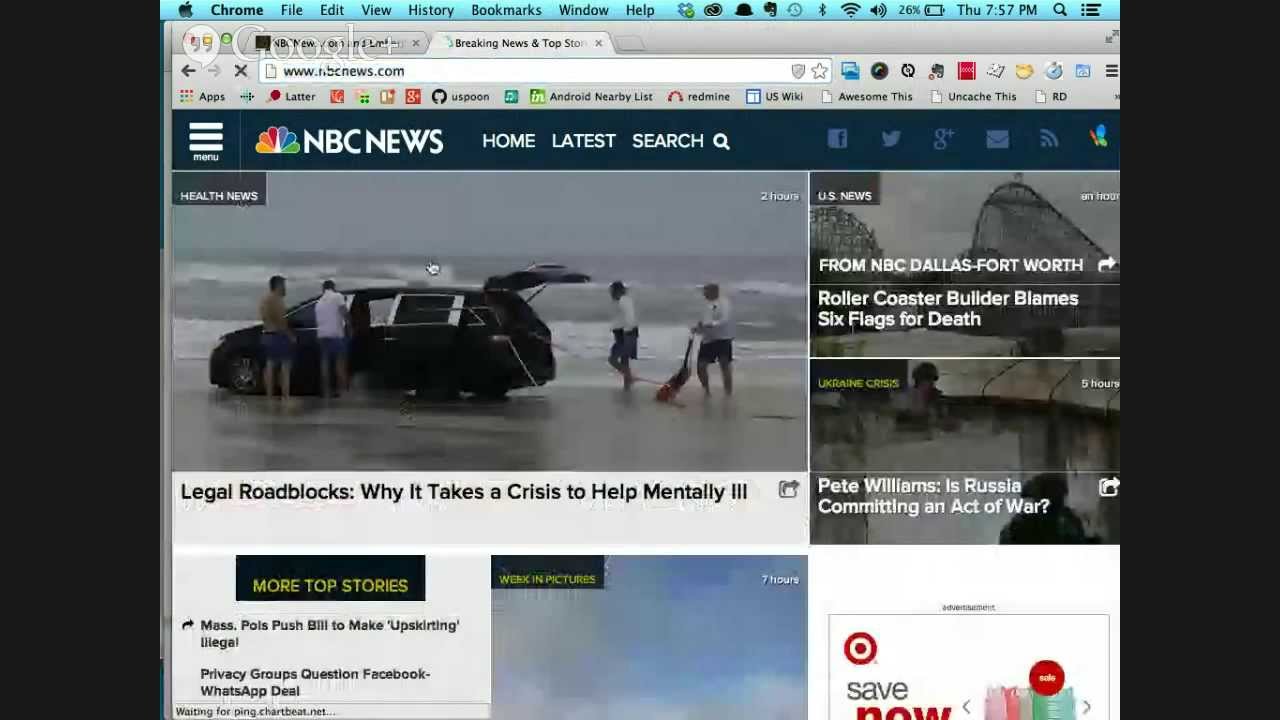This screenshot has width=1280, height=720.
Task: Open Mass. Pols Push Bill Upskirting story
Action: (329, 633)
